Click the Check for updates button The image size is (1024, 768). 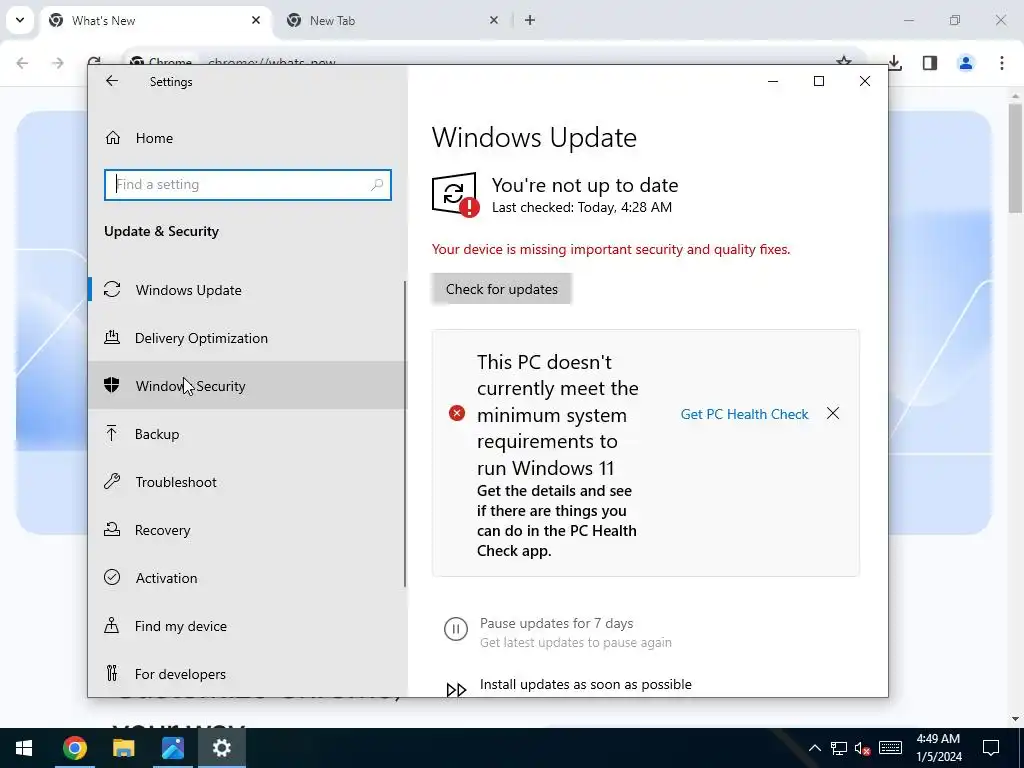point(502,289)
